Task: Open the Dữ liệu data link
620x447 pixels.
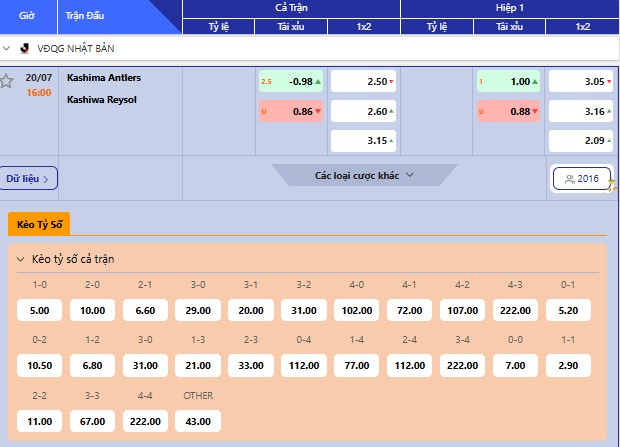Action: (28, 178)
